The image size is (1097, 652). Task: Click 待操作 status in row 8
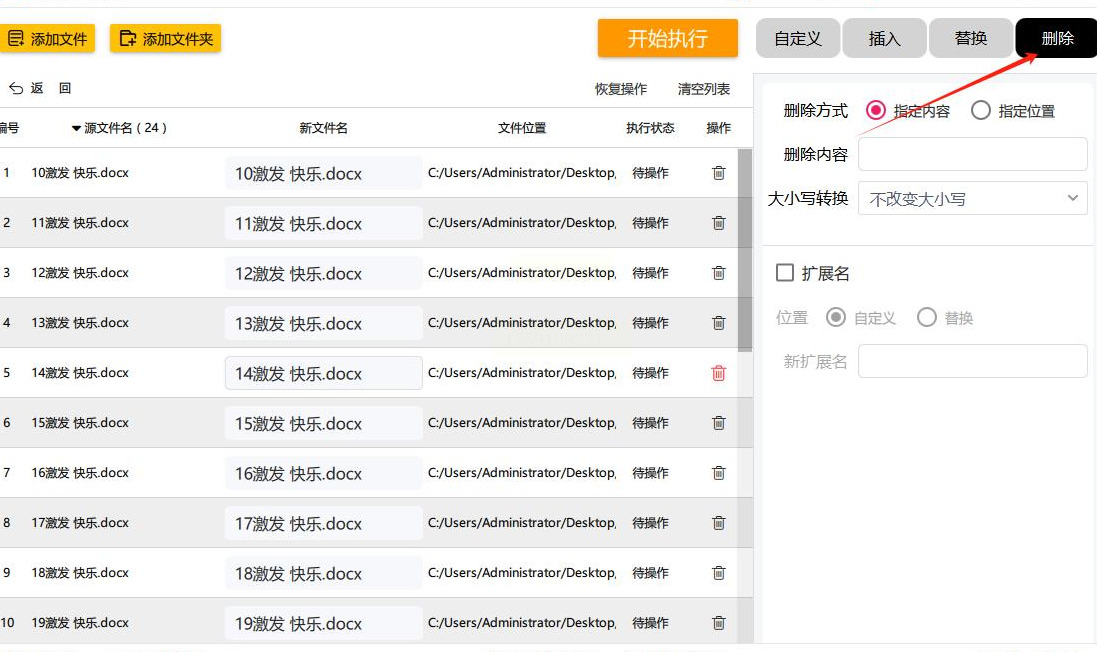(x=650, y=523)
